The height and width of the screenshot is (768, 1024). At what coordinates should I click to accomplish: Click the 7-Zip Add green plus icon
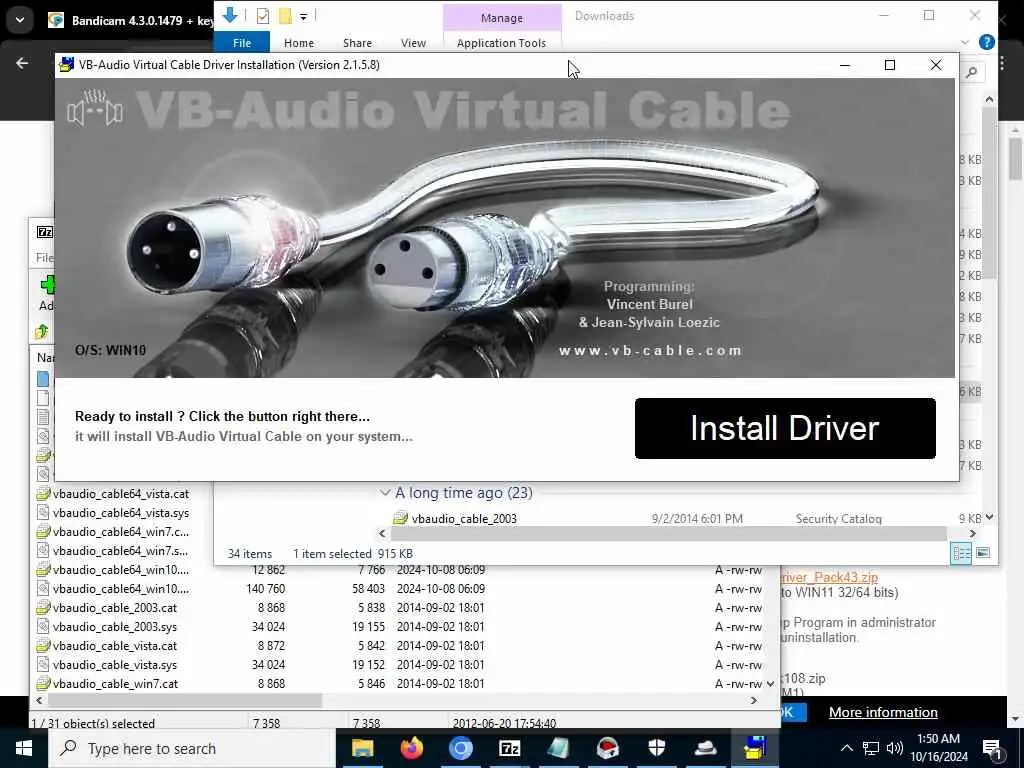tap(48, 285)
